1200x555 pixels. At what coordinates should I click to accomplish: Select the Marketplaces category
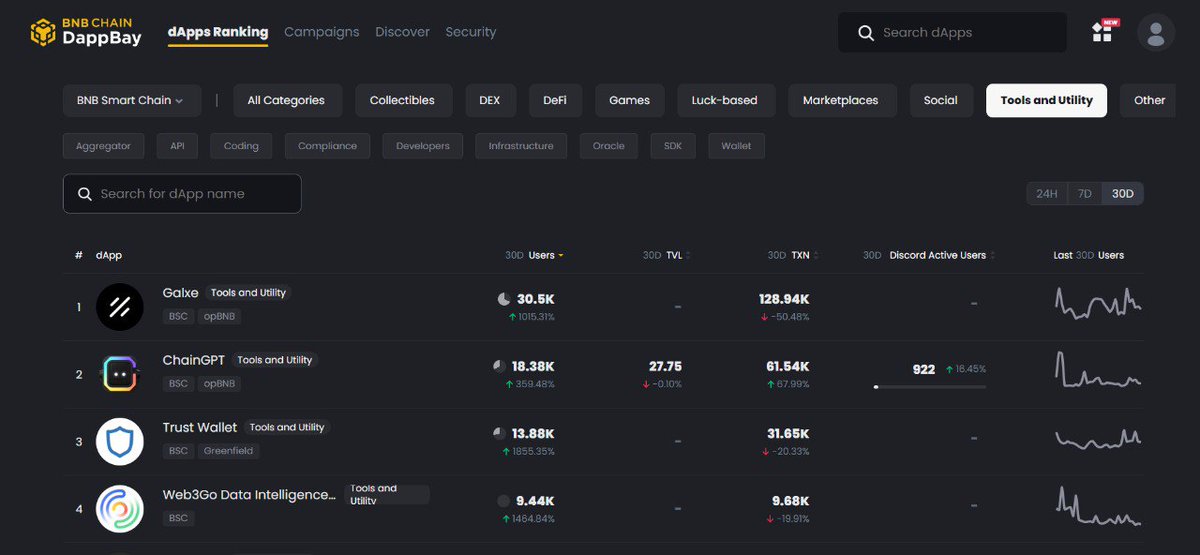click(x=840, y=100)
